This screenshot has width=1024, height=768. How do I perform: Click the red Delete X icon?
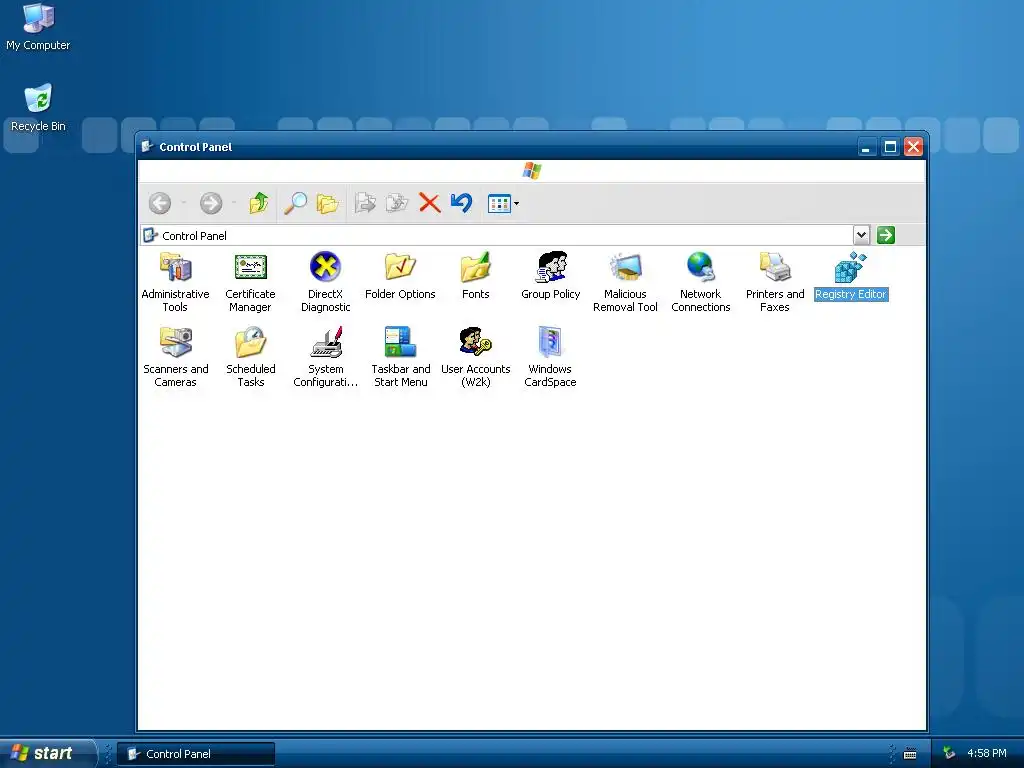[429, 203]
